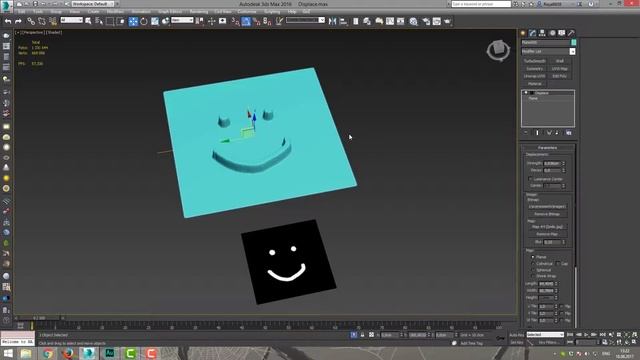This screenshot has height=360, width=640.
Task: Activate the Unlink Selection tool
Action: [42, 21]
